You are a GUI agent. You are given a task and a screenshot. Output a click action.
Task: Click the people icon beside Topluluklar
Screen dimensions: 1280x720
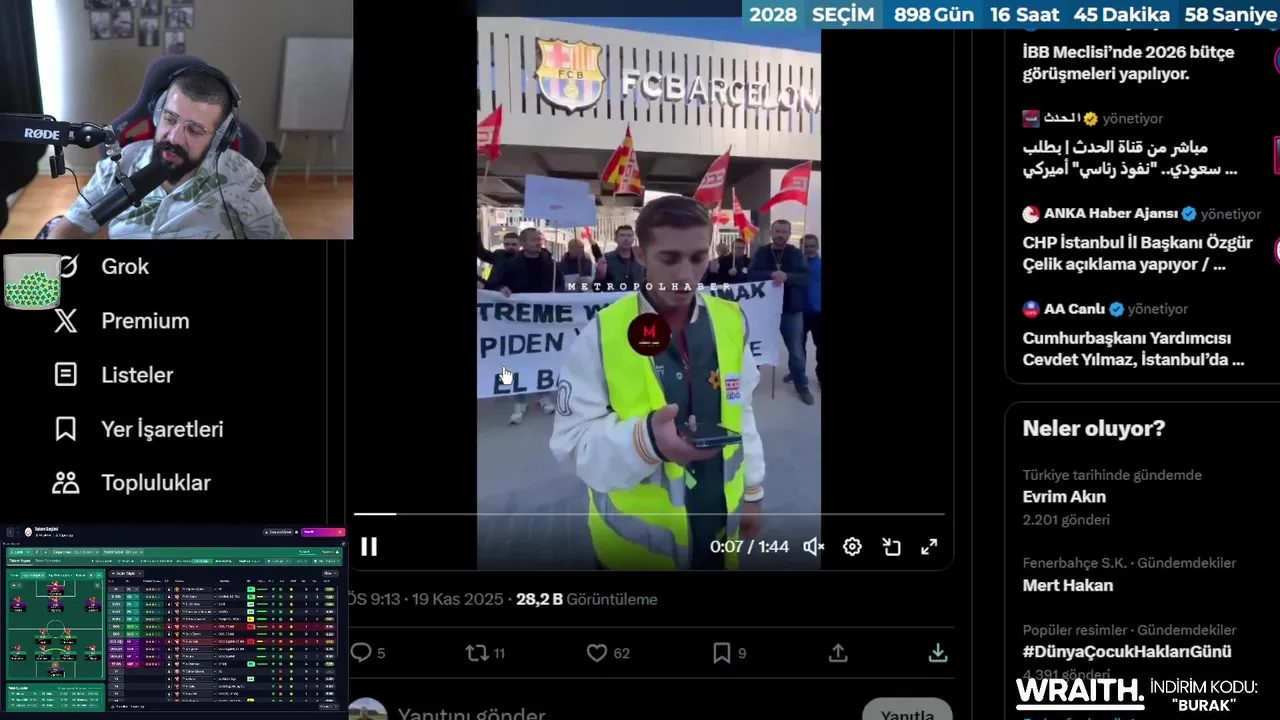pos(66,483)
